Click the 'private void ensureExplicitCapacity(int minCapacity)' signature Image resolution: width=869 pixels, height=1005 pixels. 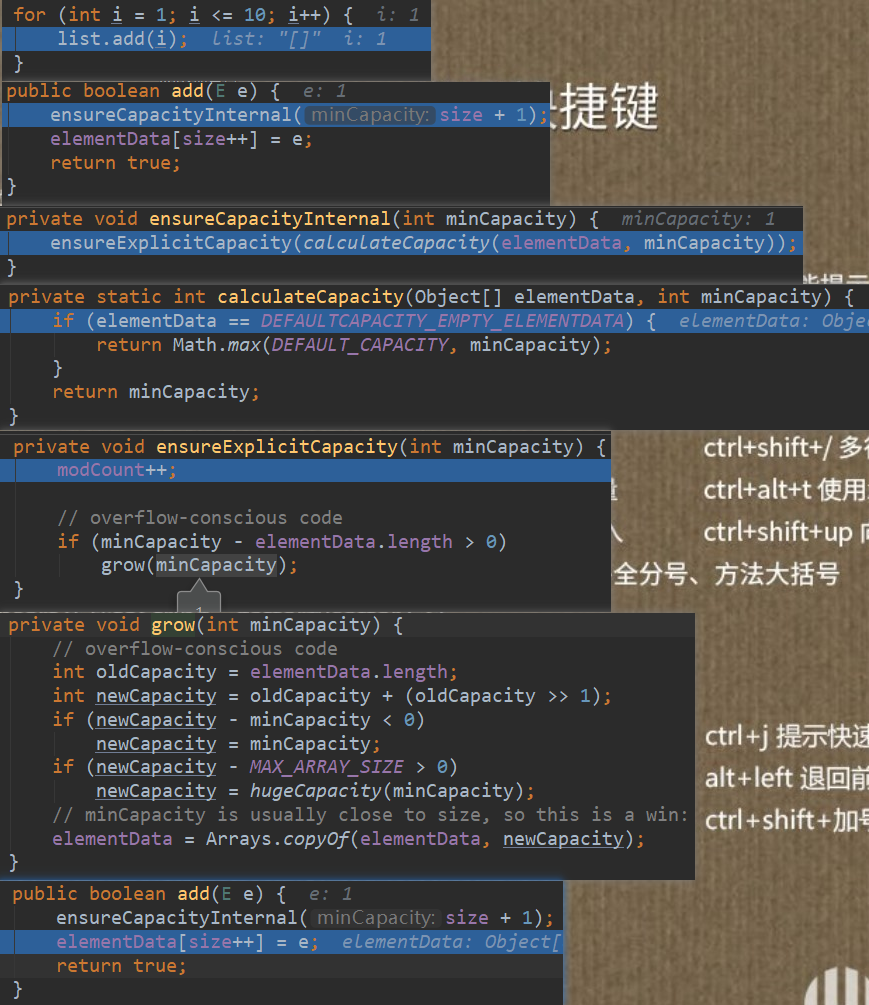[310, 447]
